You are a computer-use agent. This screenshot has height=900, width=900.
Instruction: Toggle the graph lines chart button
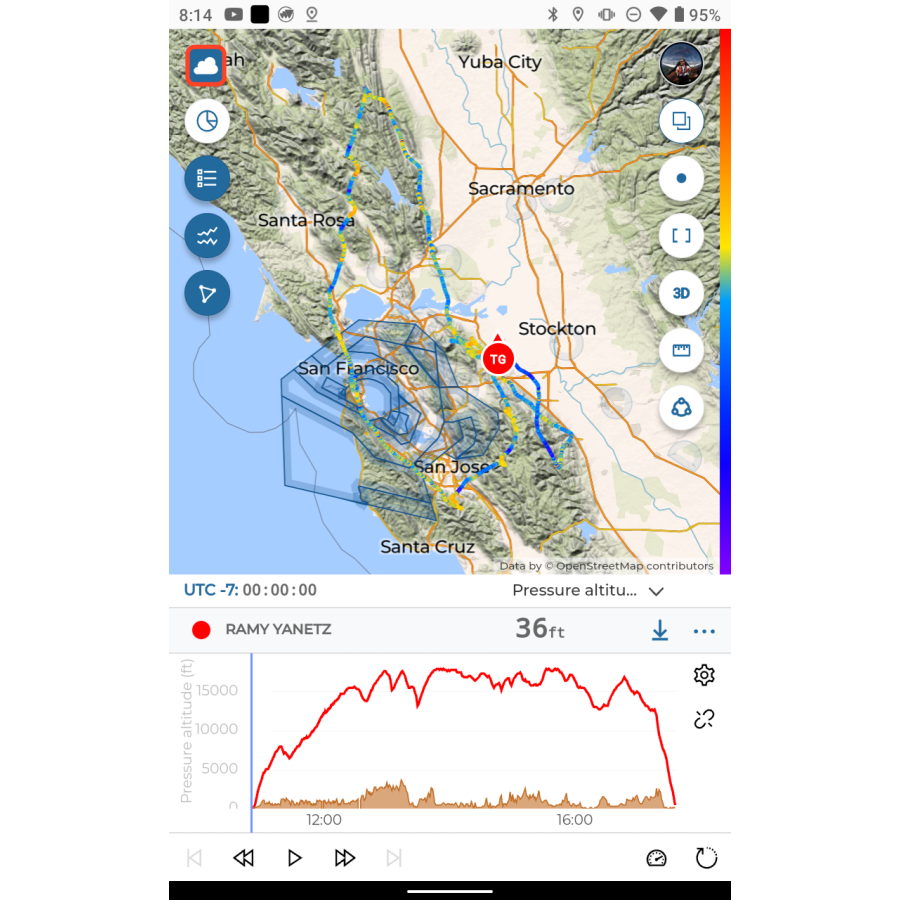[207, 236]
